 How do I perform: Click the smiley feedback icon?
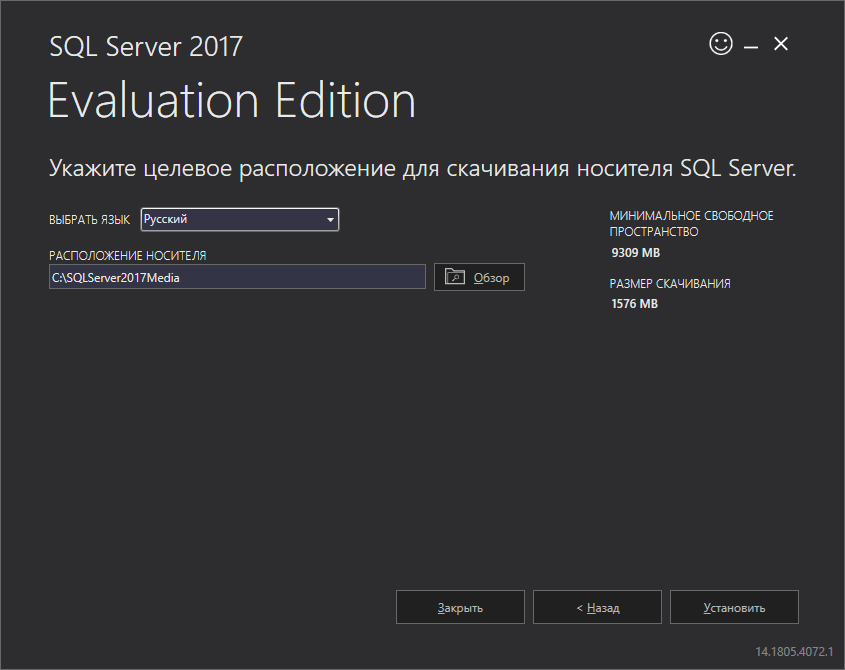[x=720, y=44]
